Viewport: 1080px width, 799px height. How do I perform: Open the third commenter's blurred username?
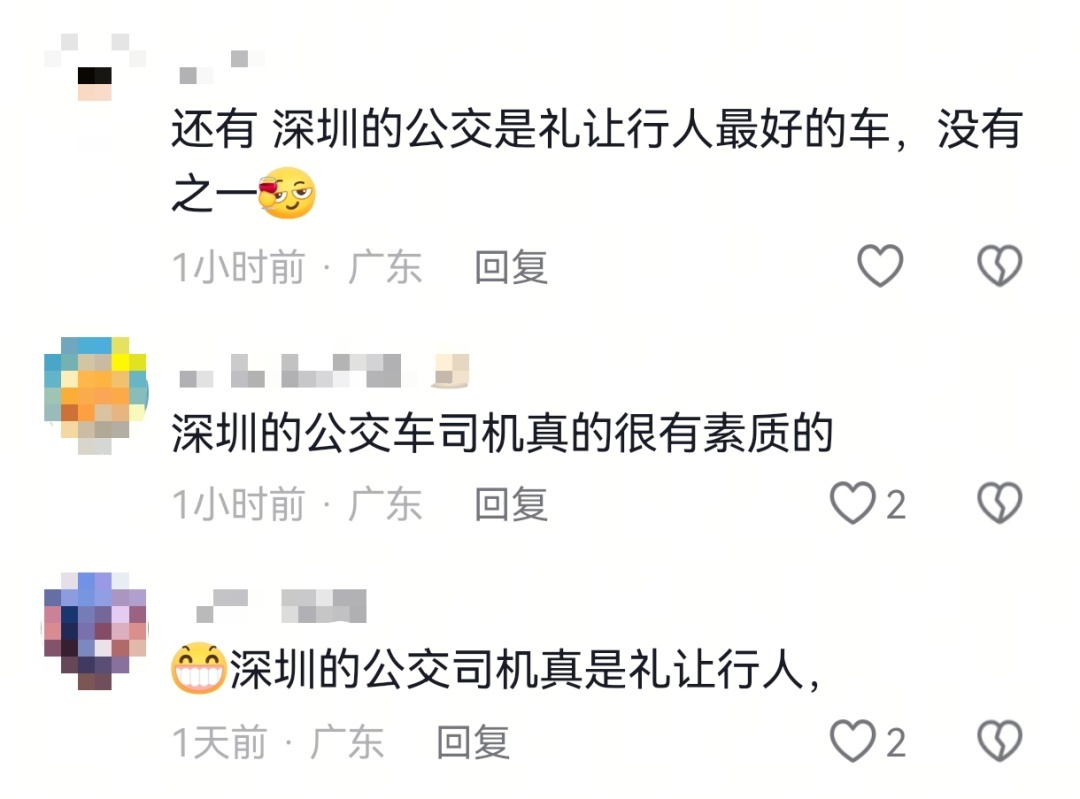(x=281, y=606)
